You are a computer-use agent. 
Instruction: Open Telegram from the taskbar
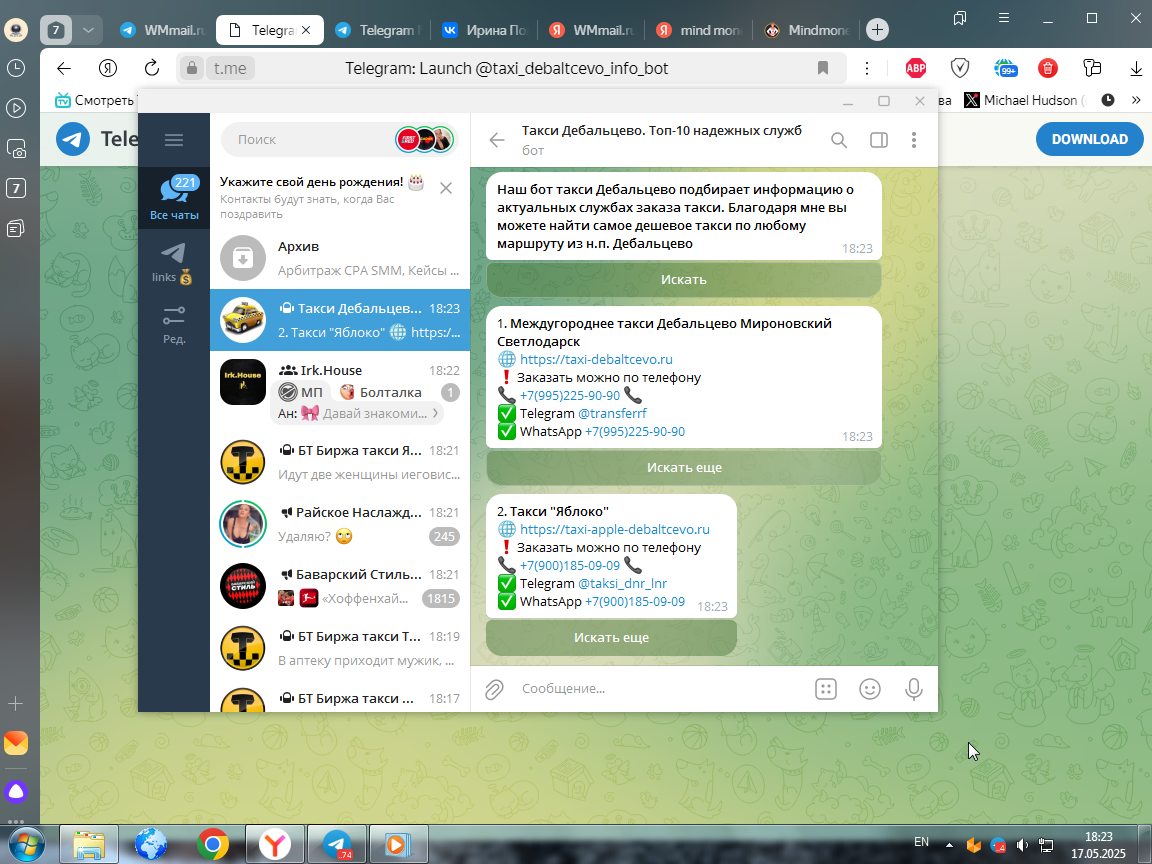point(337,844)
